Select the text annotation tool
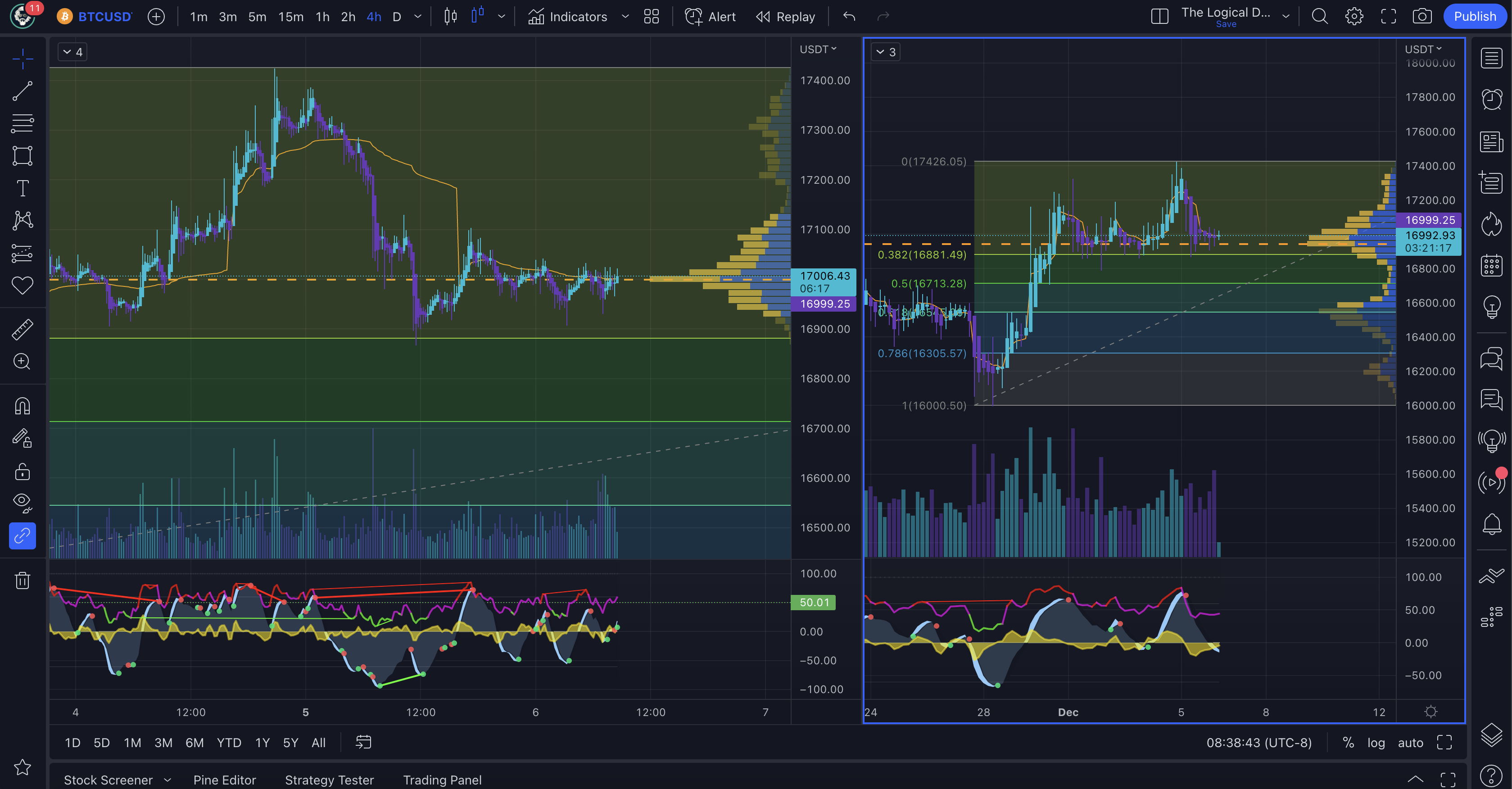This screenshot has height=789, width=1512. 23,188
